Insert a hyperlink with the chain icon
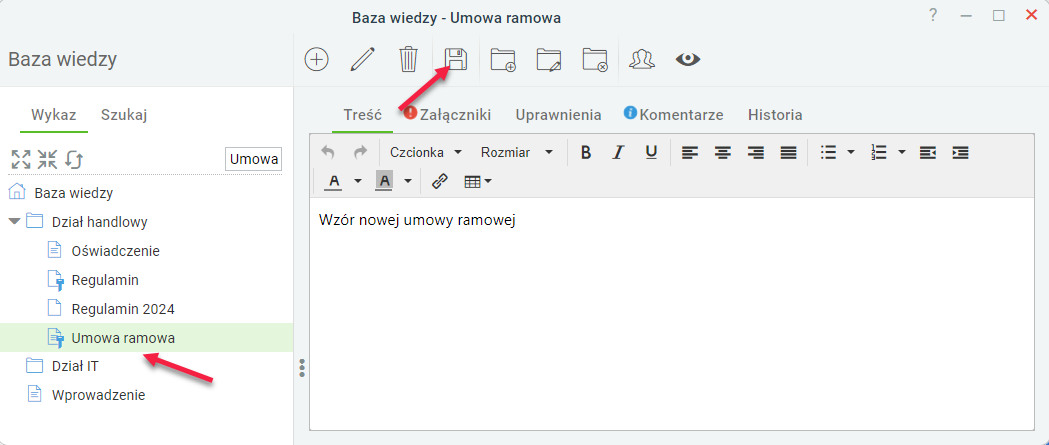 pos(439,181)
